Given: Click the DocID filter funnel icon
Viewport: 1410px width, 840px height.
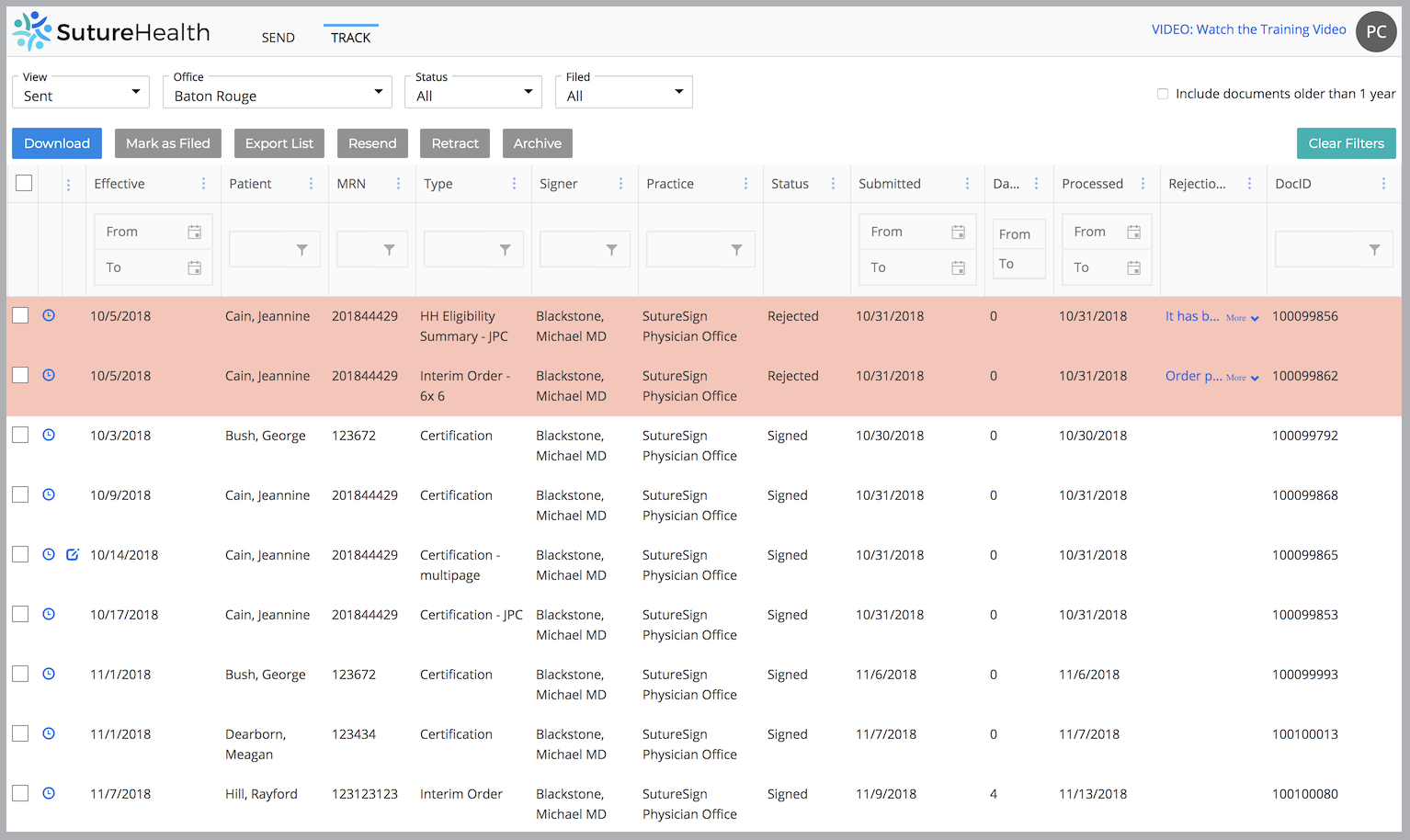Looking at the screenshot, I should 1374,250.
